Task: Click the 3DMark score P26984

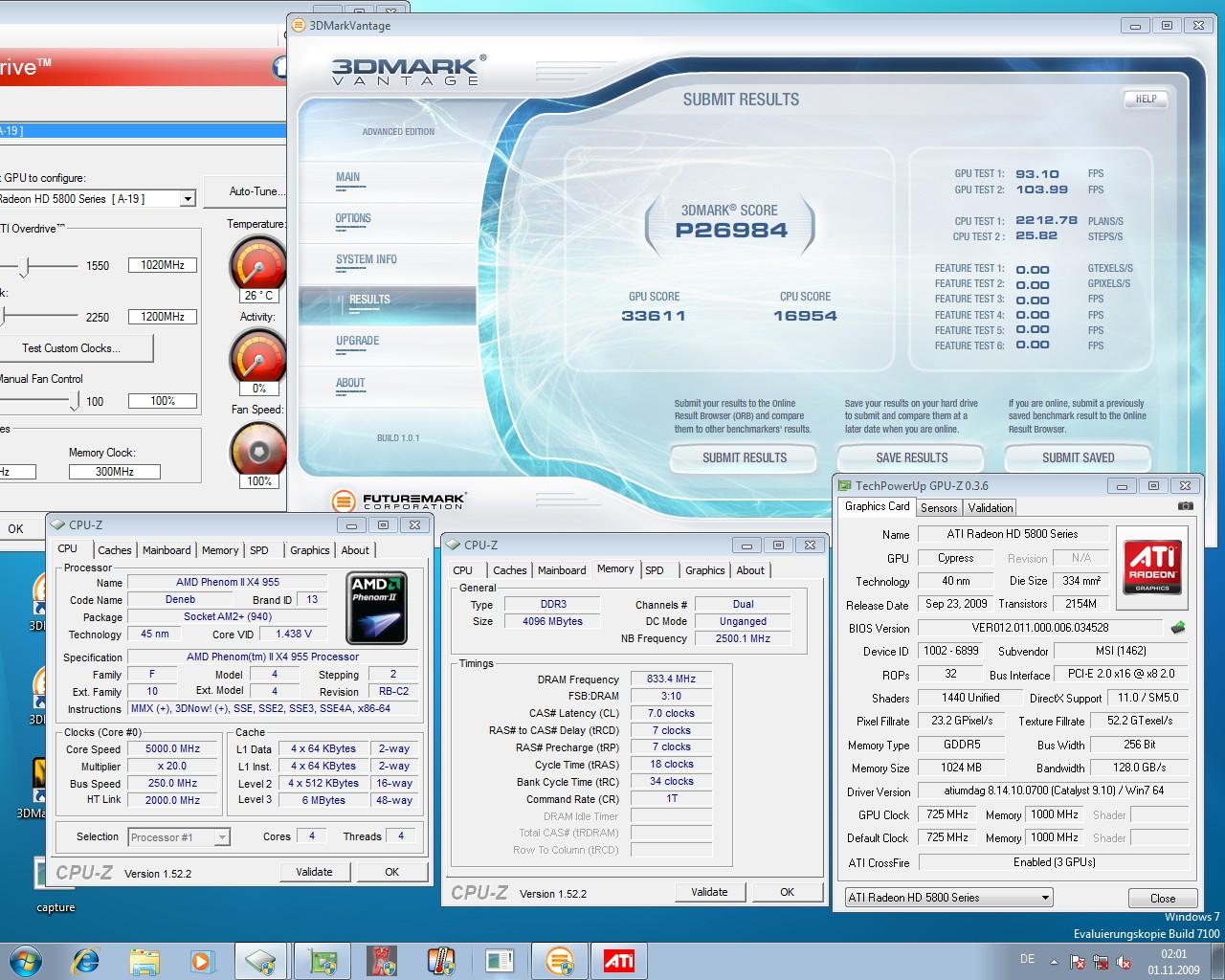Action: click(x=731, y=230)
